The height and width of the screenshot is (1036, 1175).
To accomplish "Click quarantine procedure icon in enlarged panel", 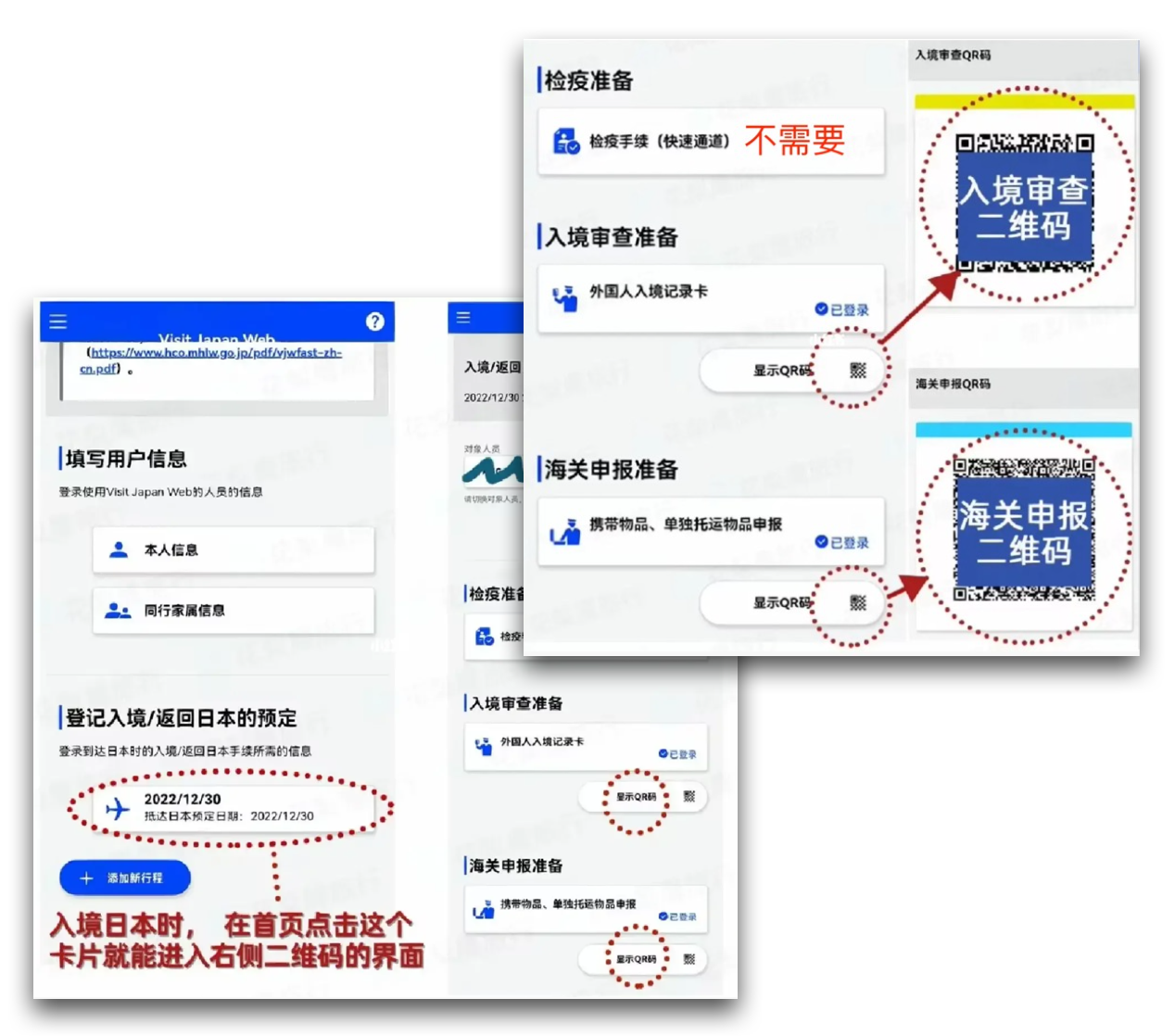I will pyautogui.click(x=565, y=142).
